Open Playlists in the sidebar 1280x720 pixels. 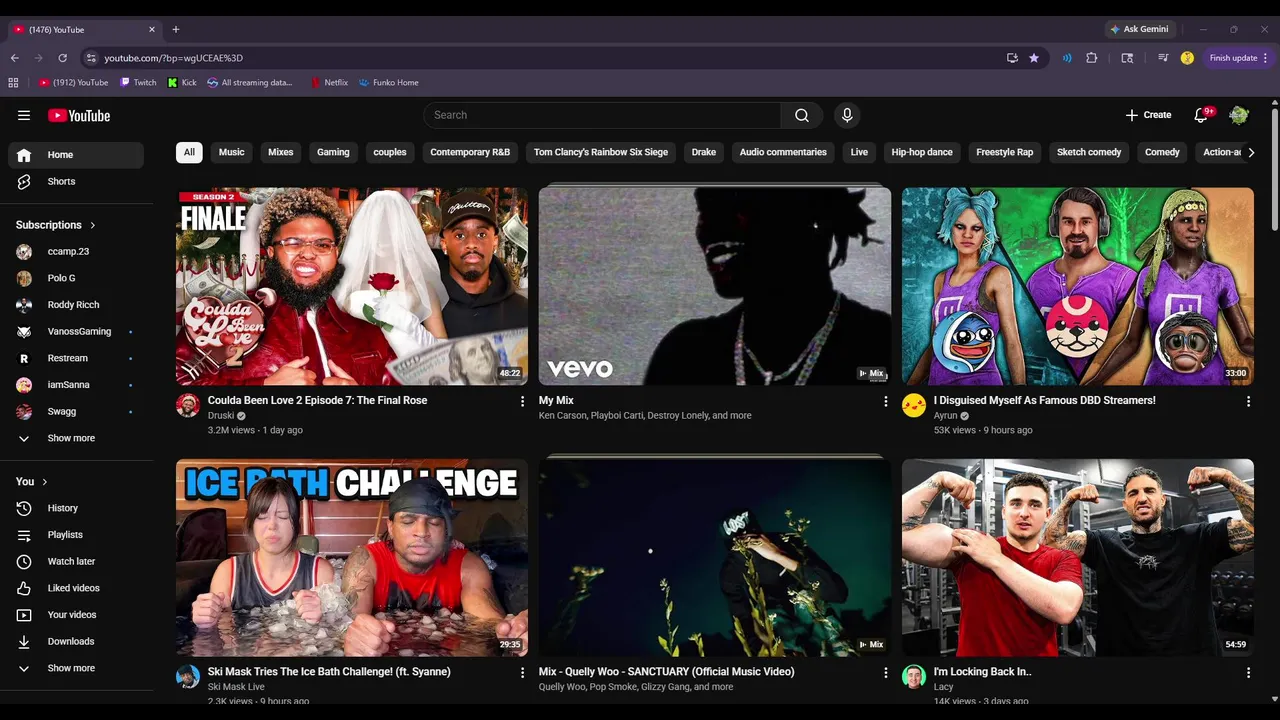76,535
